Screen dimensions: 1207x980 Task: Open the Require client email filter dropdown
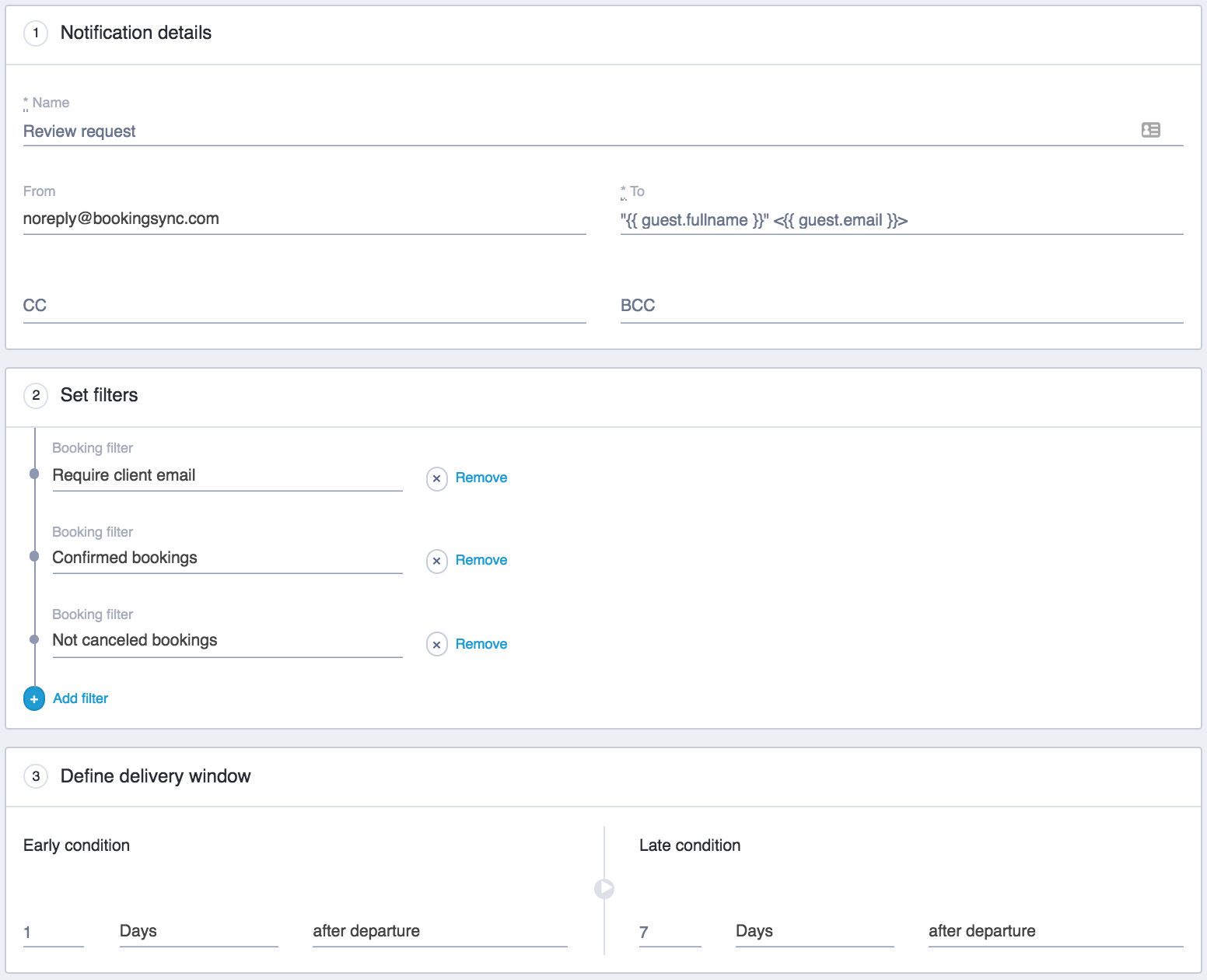tap(226, 475)
